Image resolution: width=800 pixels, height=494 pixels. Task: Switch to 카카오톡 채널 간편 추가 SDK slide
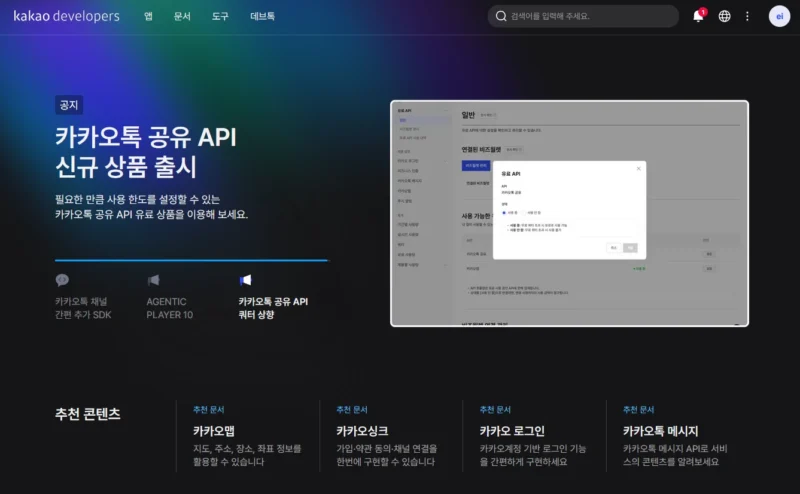point(83,308)
